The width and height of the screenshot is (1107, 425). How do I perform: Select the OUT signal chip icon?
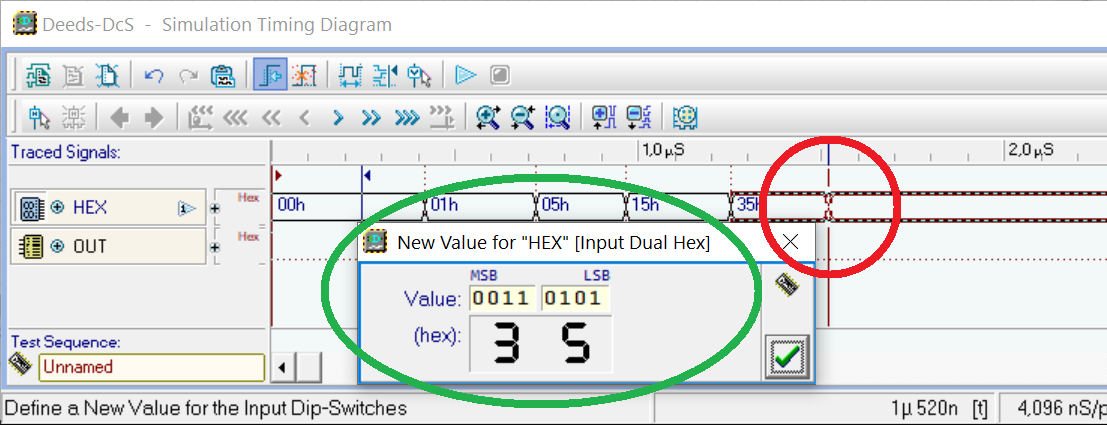[x=31, y=246]
